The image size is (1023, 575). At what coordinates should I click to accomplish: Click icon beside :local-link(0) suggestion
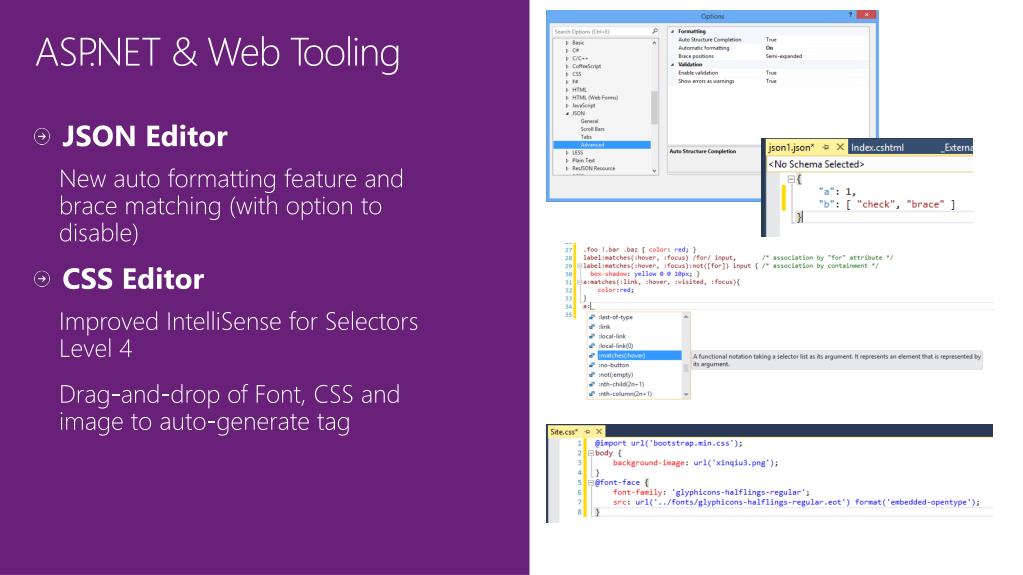(x=592, y=346)
